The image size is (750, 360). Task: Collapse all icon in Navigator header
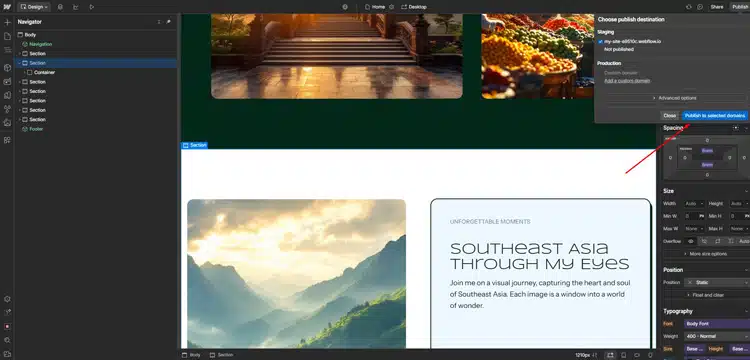(159, 22)
